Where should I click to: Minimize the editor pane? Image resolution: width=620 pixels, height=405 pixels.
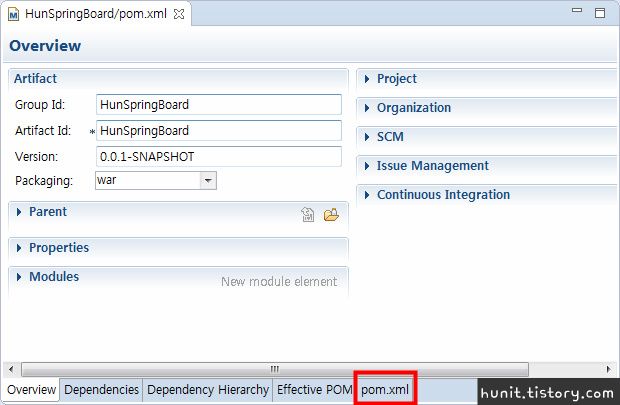pos(577,10)
